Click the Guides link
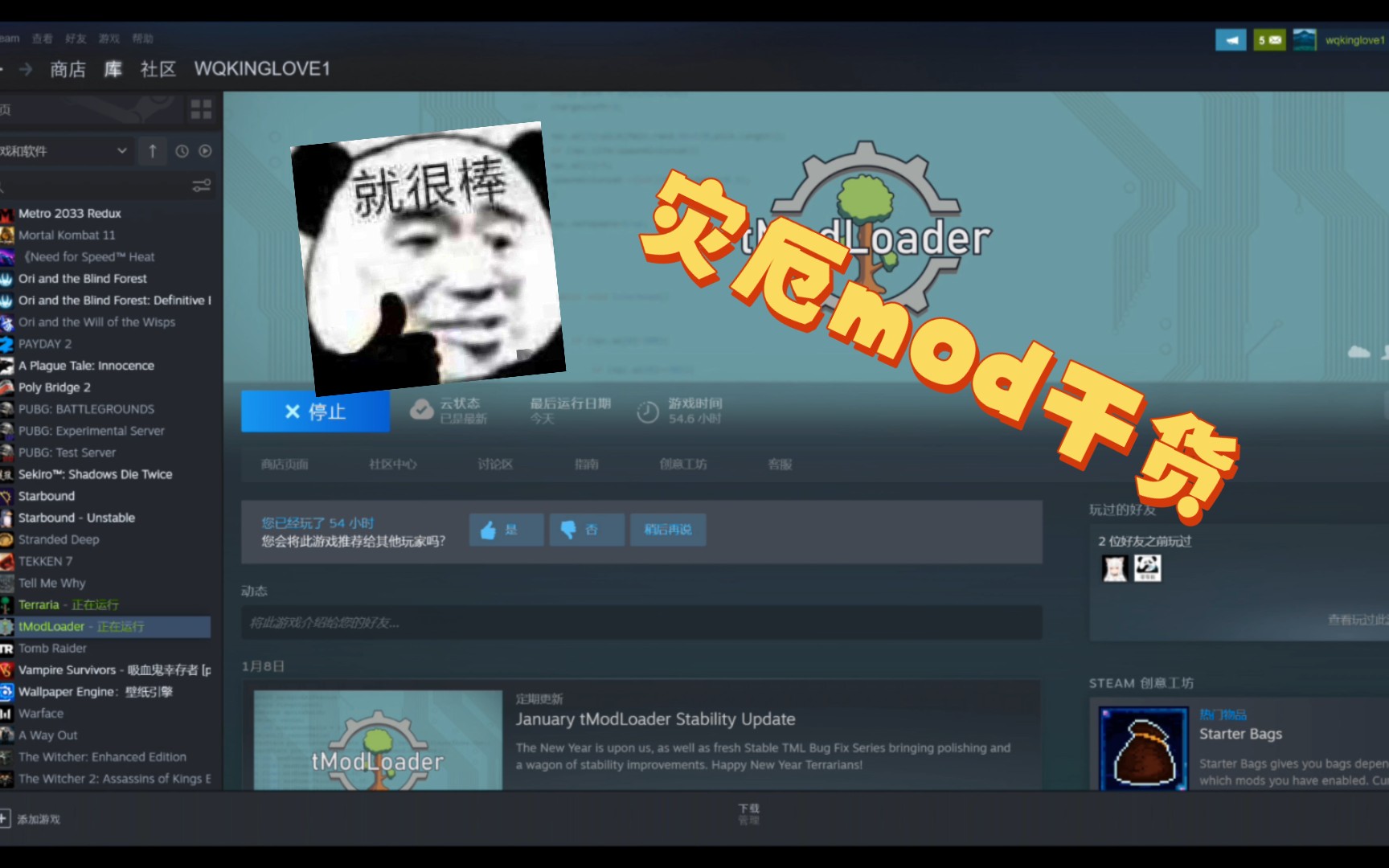1389x868 pixels. pyautogui.click(x=587, y=465)
